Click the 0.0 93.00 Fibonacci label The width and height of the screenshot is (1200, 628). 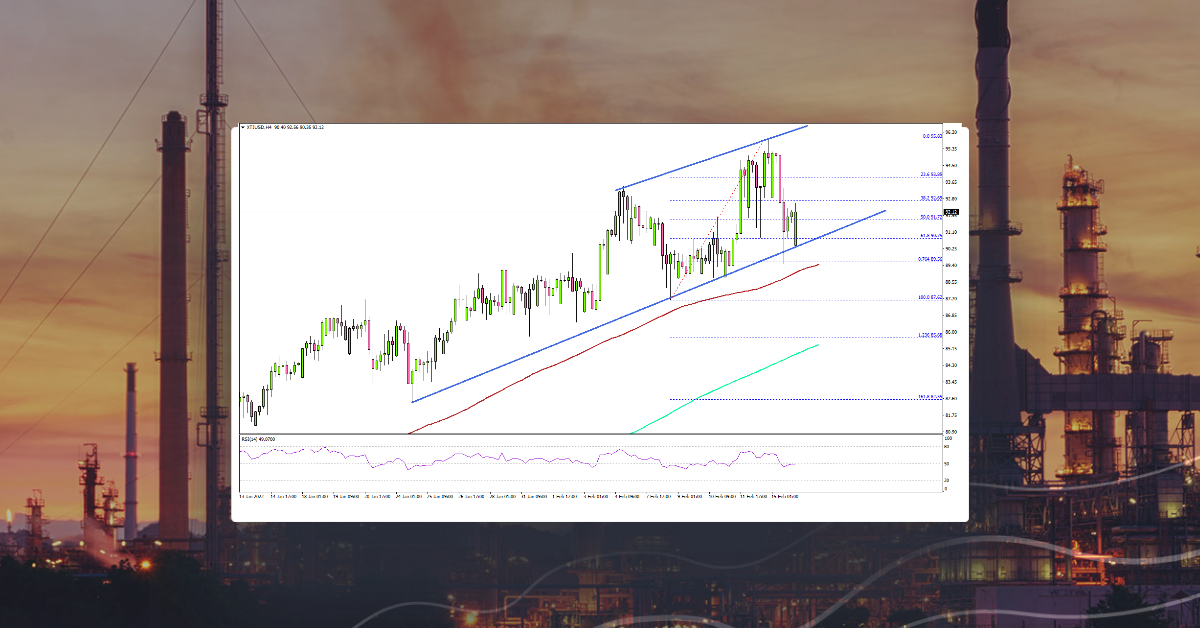tap(931, 136)
